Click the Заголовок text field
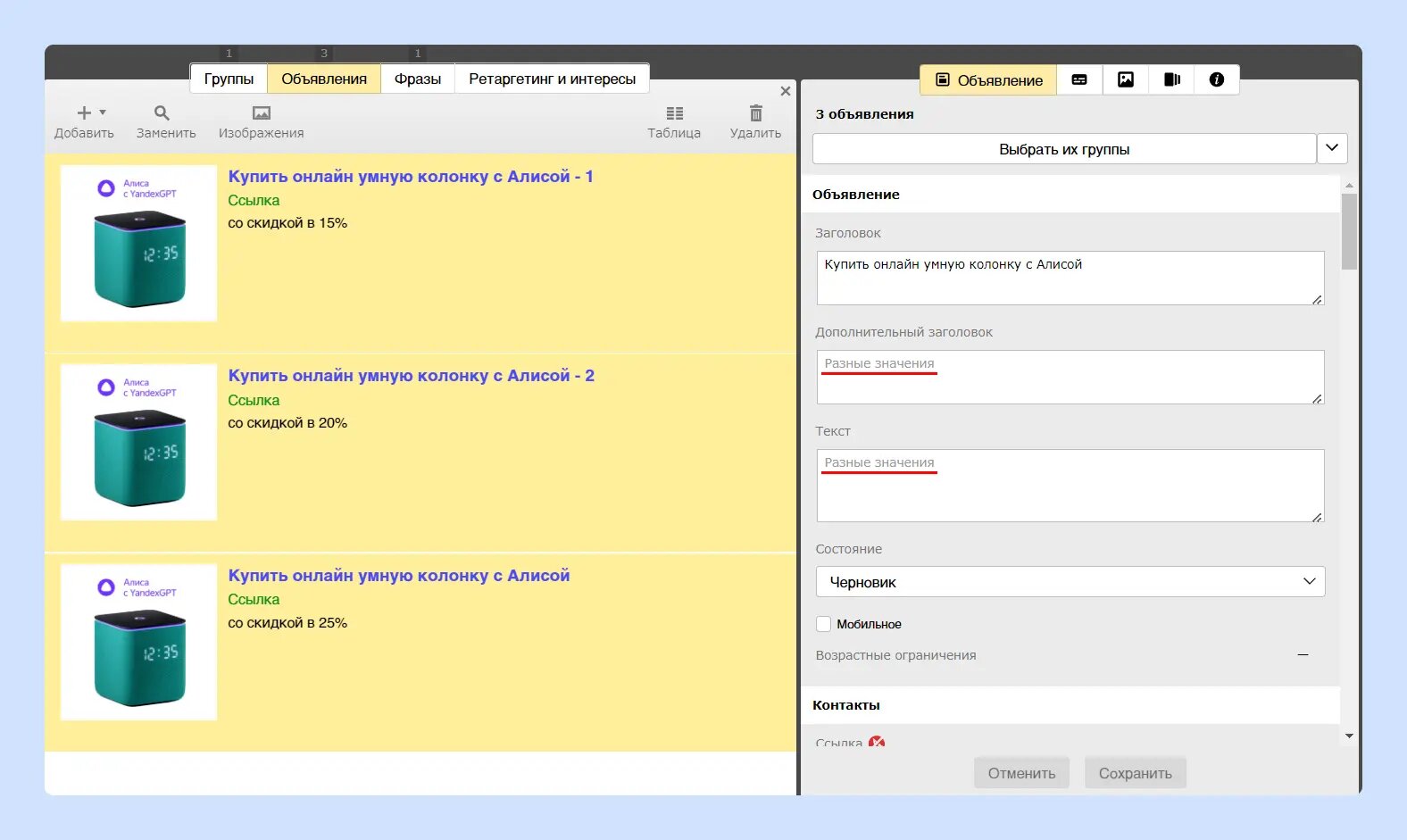 [1070, 278]
